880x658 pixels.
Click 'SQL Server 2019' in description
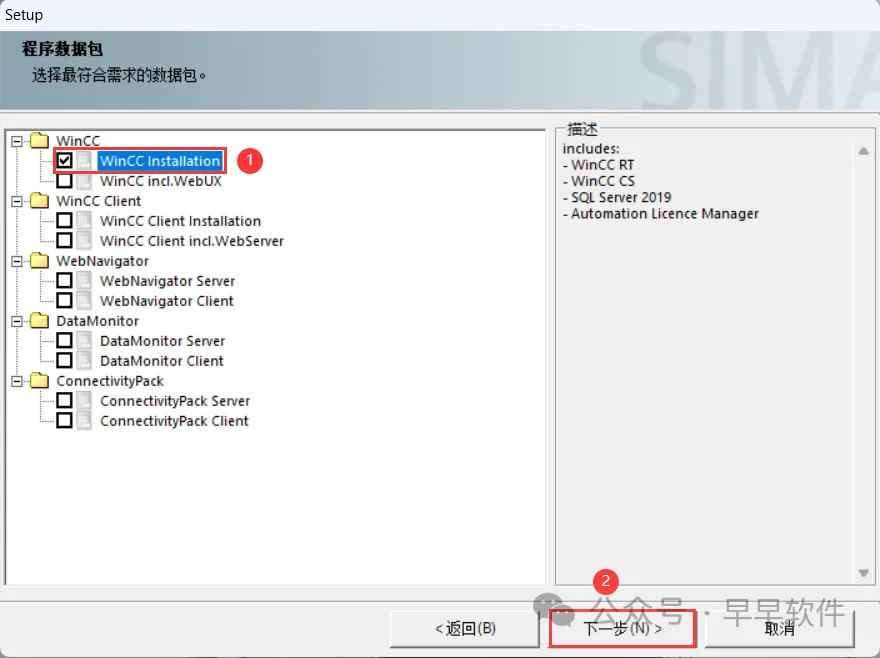pos(621,198)
